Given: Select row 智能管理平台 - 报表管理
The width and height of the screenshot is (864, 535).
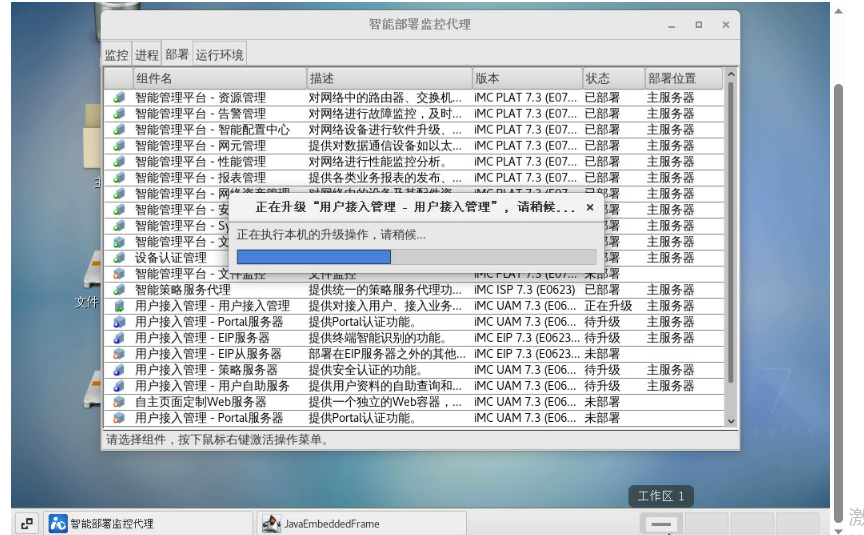Looking at the screenshot, I should (201, 177).
